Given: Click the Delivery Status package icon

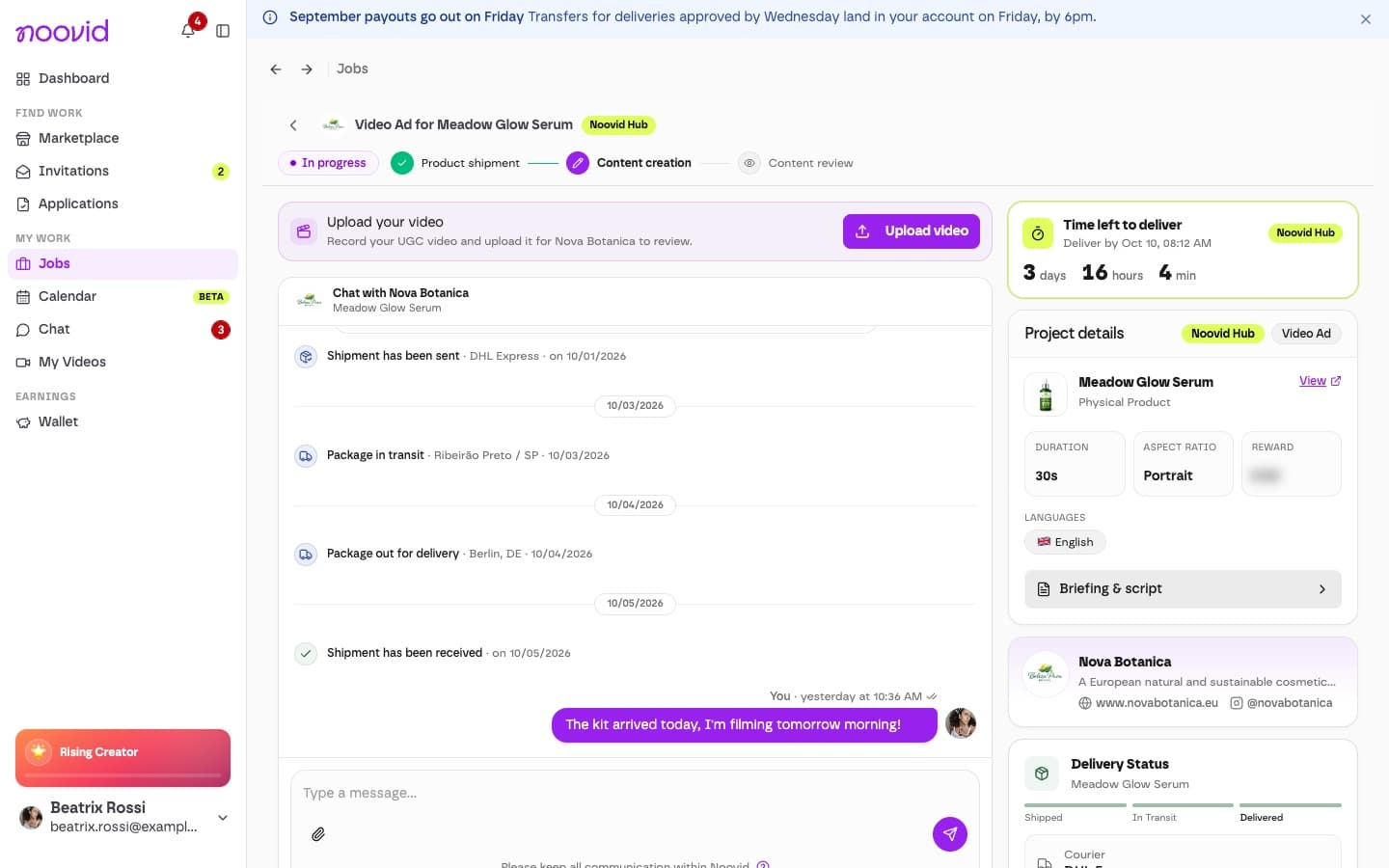Looking at the screenshot, I should [x=1042, y=773].
